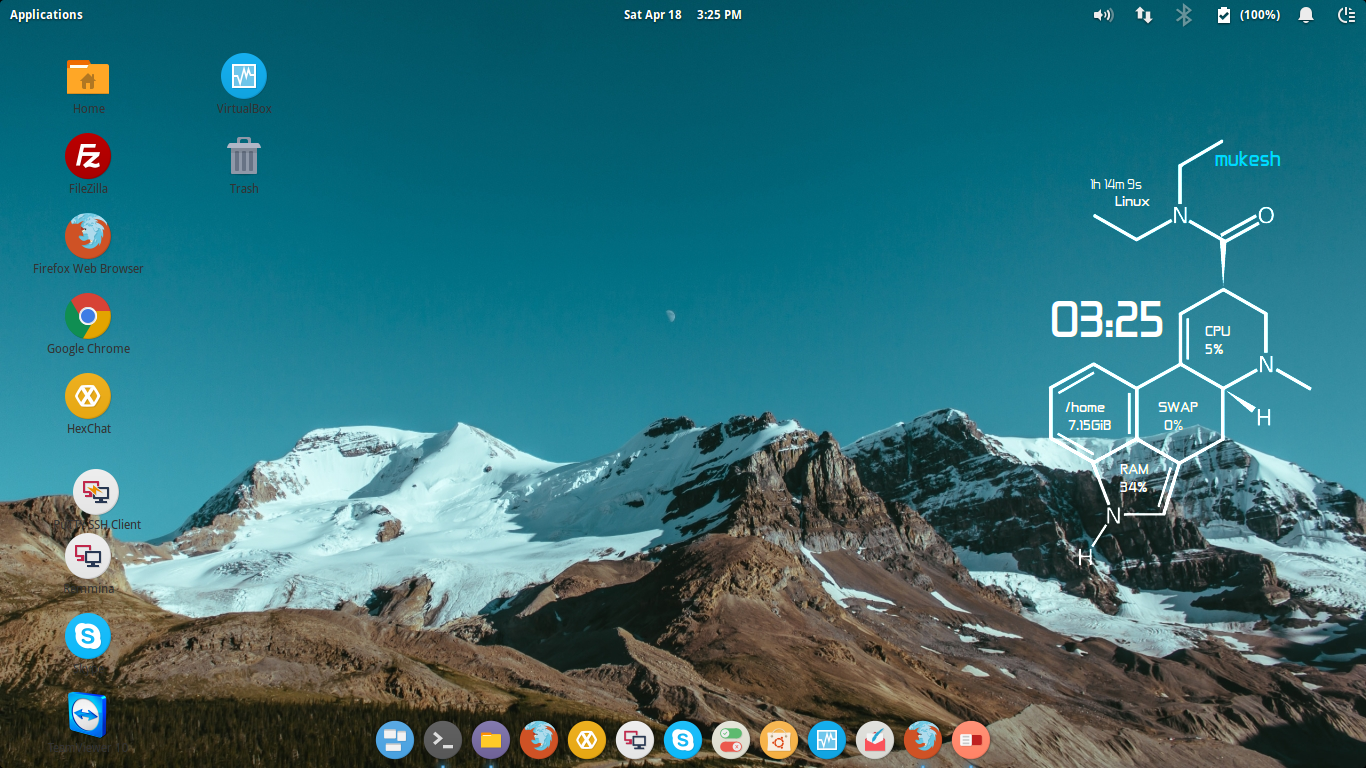Launch Terminal from the dock
The image size is (1366, 768).
(x=443, y=740)
